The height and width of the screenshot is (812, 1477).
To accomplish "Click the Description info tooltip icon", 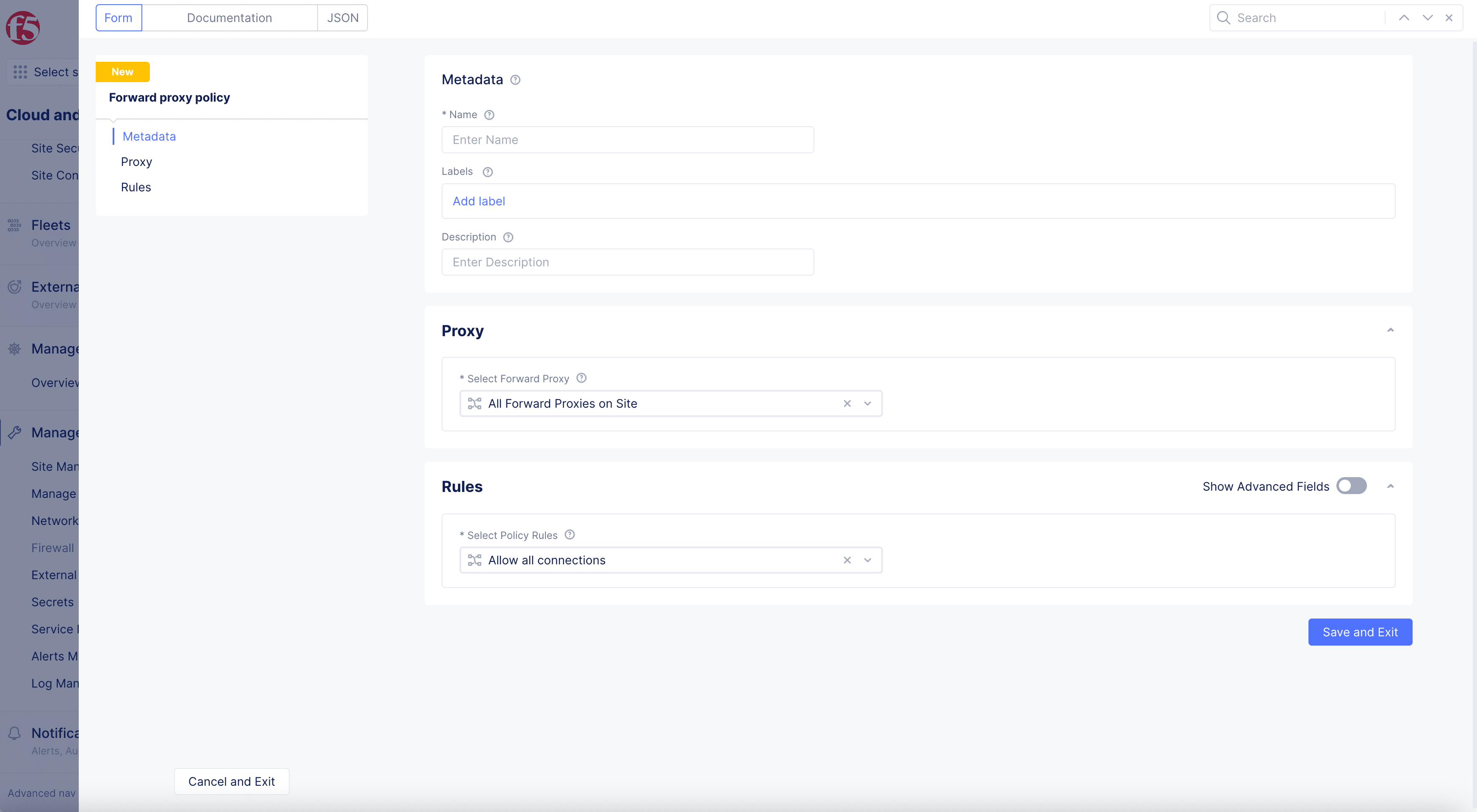I will pyautogui.click(x=508, y=237).
